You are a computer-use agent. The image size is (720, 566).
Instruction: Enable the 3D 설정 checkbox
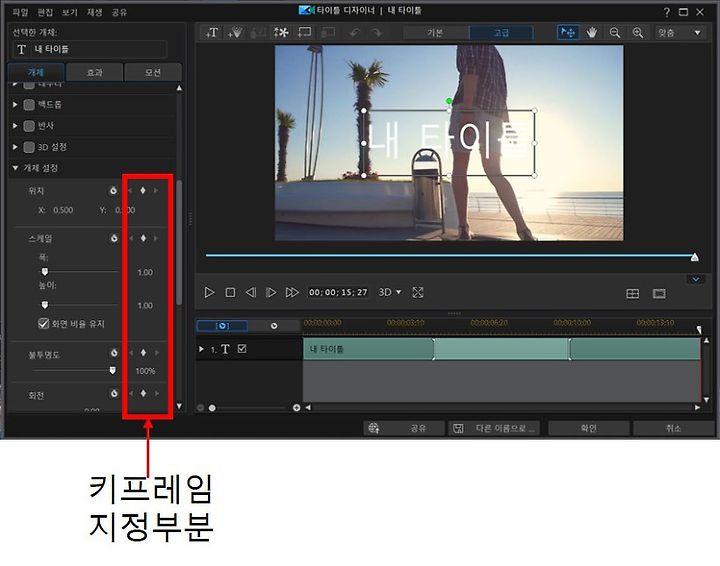click(29, 147)
